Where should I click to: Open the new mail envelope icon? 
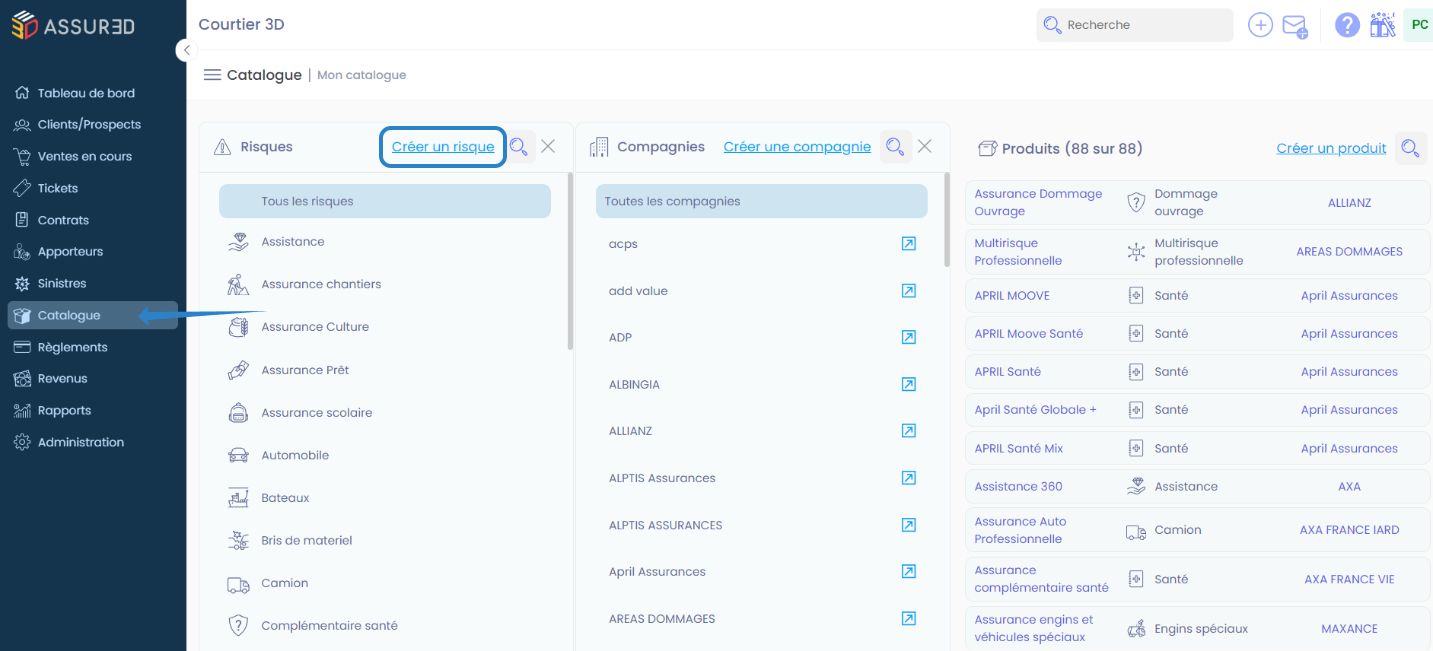1295,26
